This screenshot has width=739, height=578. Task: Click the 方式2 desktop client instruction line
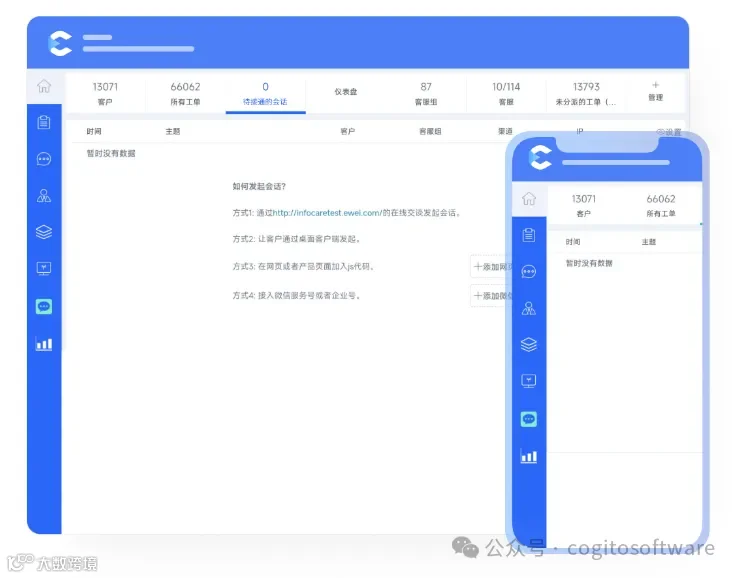click(297, 239)
